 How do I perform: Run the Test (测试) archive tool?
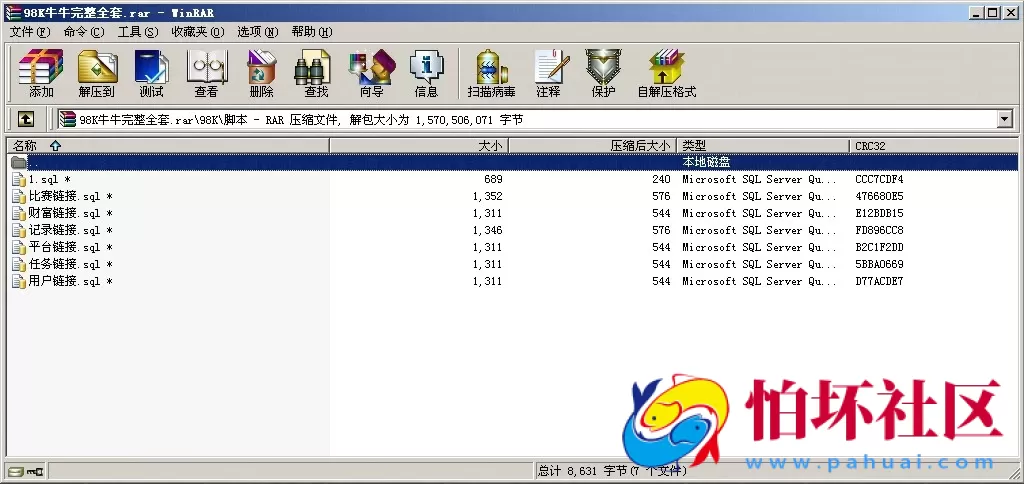[x=151, y=67]
